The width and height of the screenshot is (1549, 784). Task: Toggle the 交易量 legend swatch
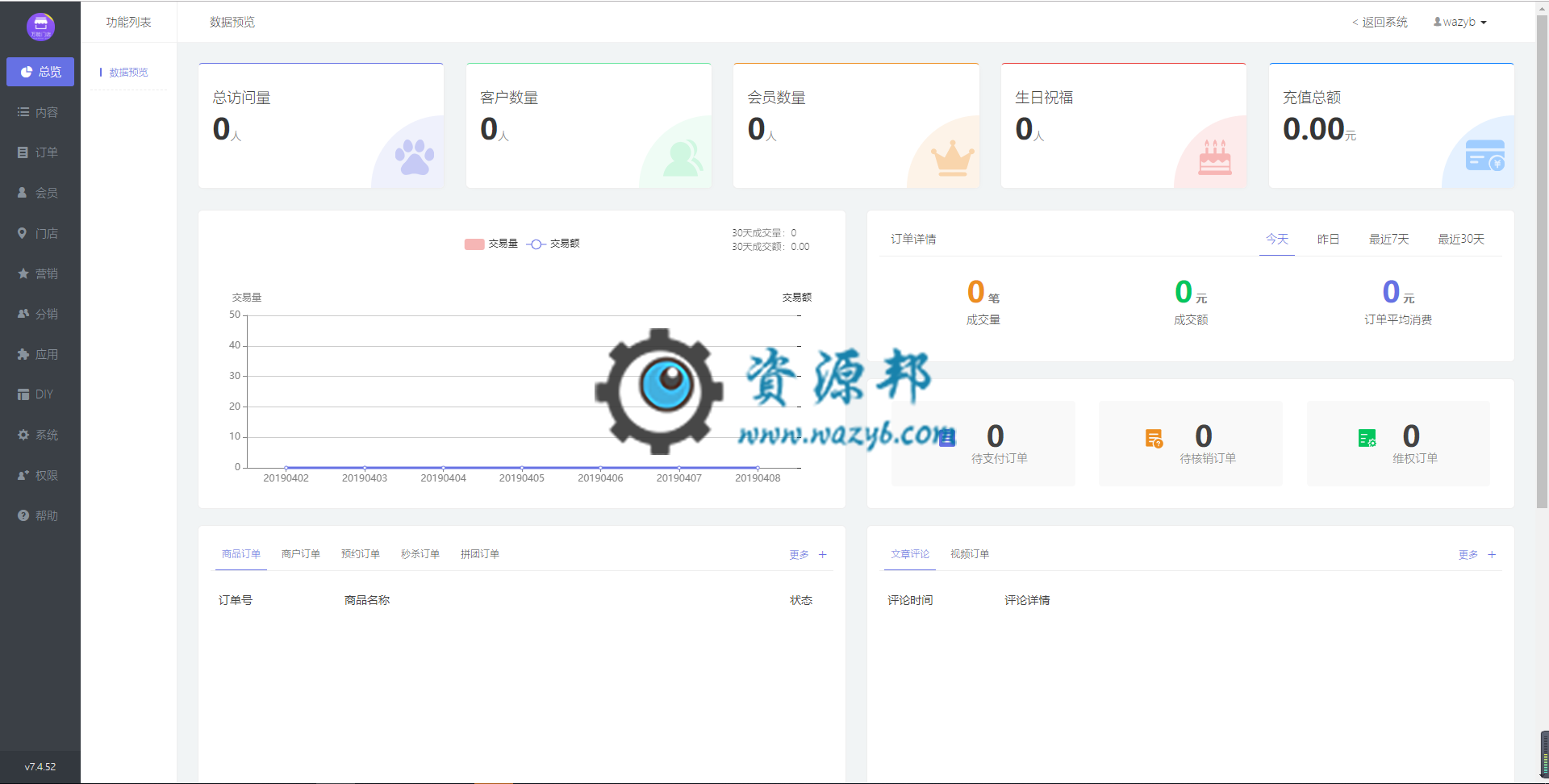474,244
